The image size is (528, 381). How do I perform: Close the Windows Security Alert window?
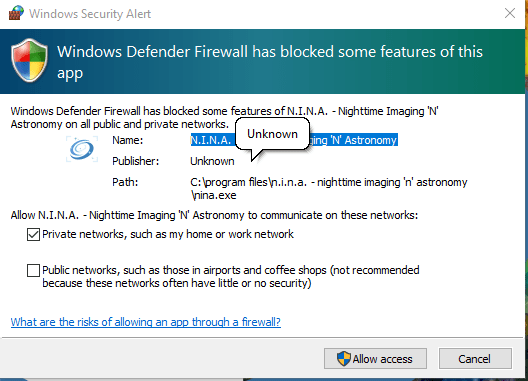point(510,13)
